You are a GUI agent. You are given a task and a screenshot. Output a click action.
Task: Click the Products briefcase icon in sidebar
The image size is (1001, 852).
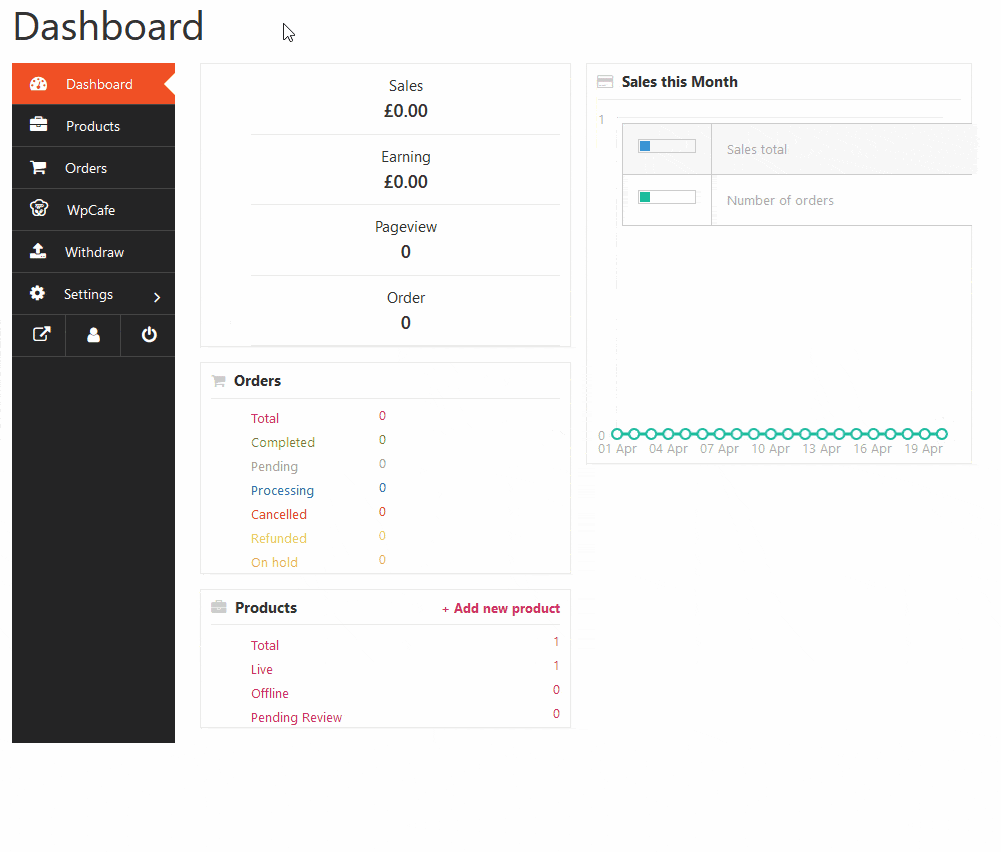pyautogui.click(x=38, y=124)
